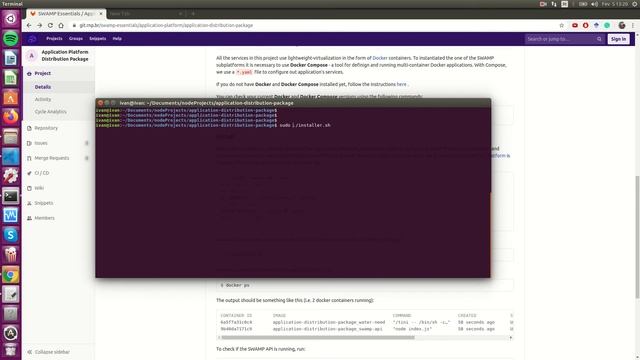
Task: Select the SWAMP Essentials browser tab
Action: 65,13
